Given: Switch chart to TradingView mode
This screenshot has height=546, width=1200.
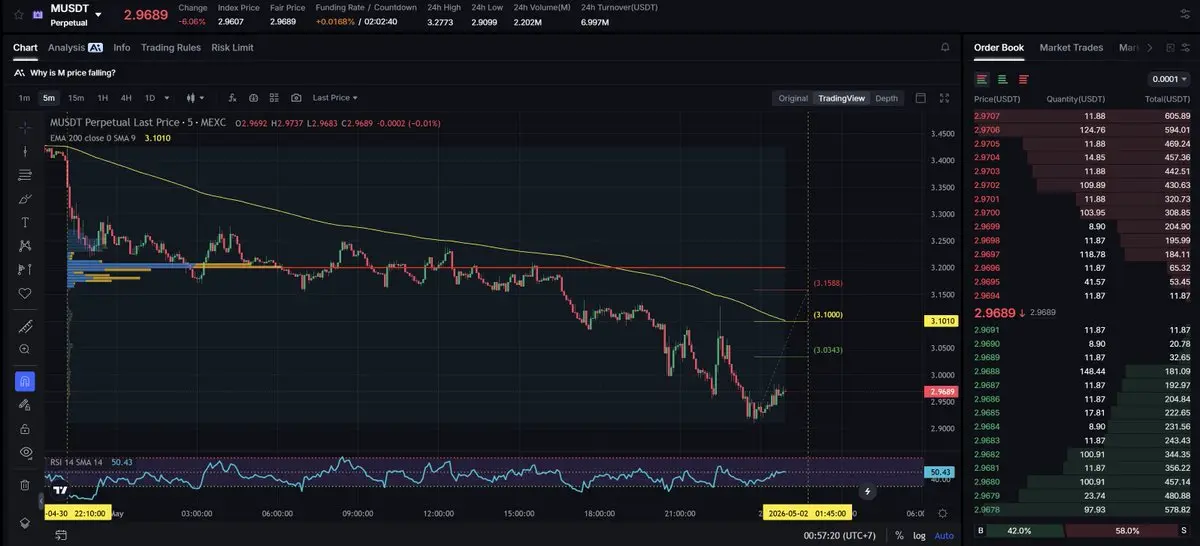Looking at the screenshot, I should point(841,98).
